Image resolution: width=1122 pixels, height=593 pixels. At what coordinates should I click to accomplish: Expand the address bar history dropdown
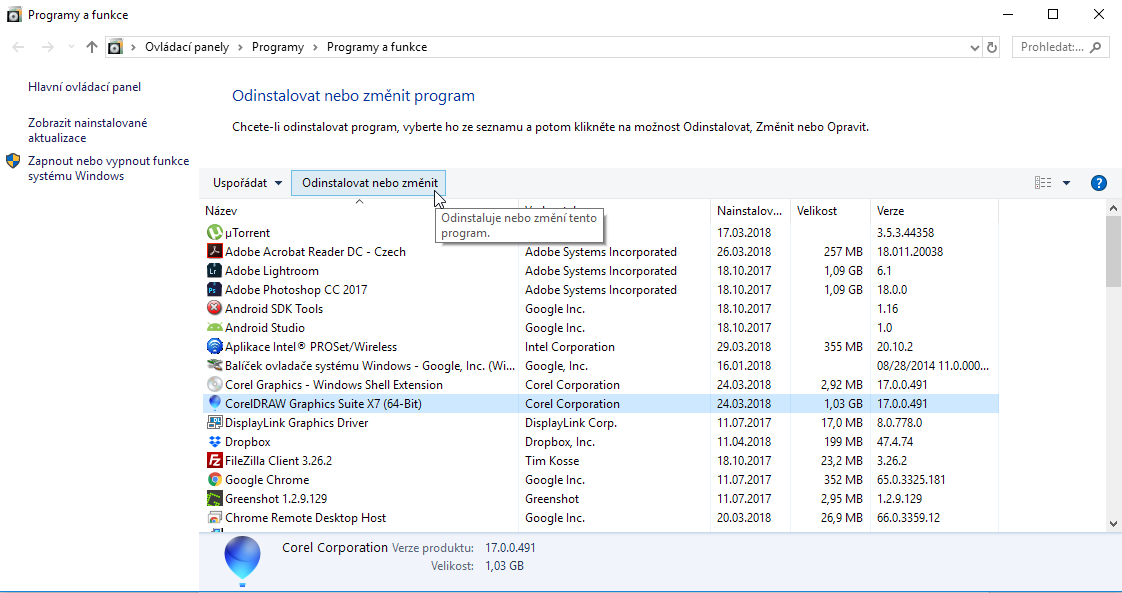[x=975, y=47]
